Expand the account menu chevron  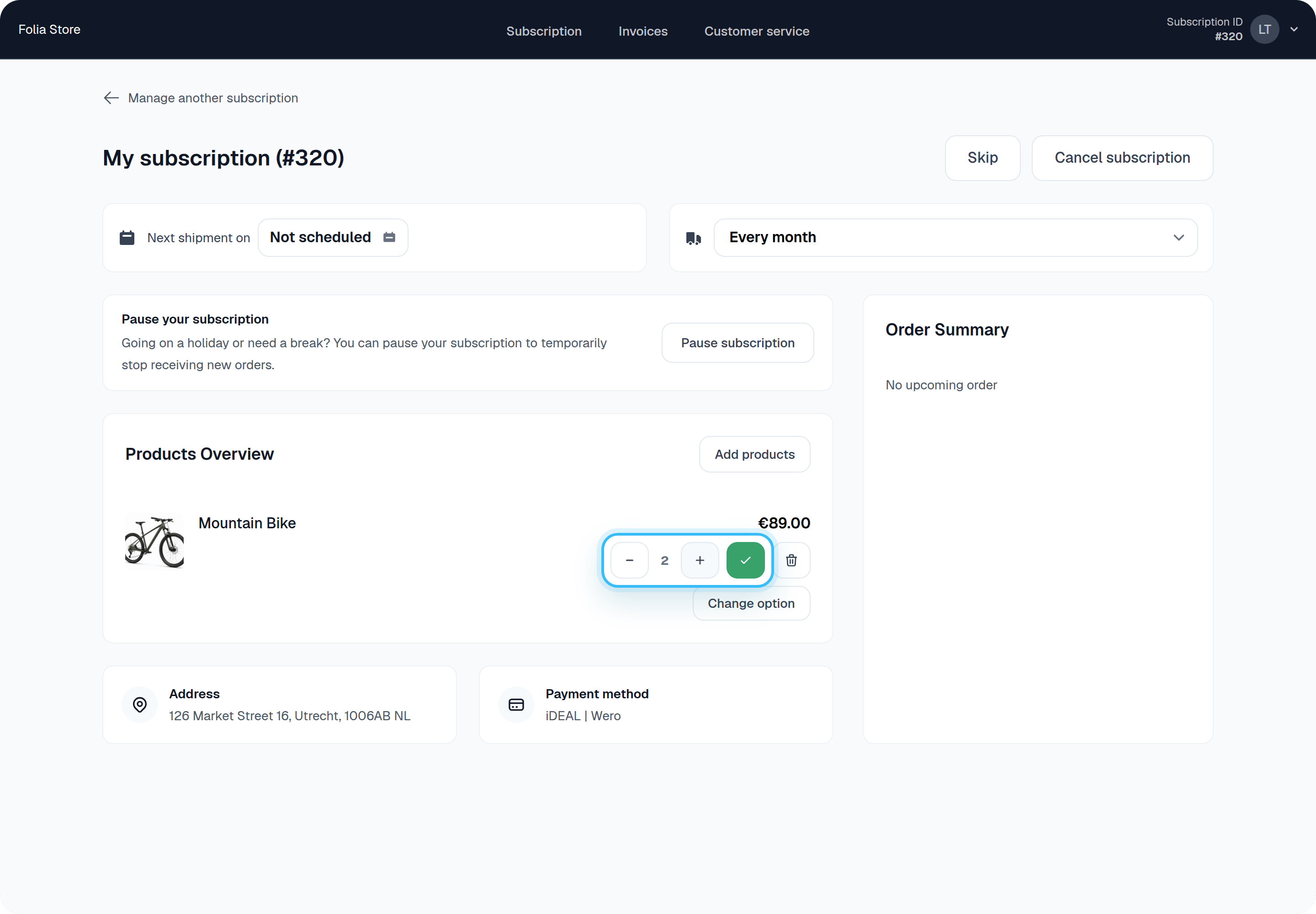tap(1294, 29)
